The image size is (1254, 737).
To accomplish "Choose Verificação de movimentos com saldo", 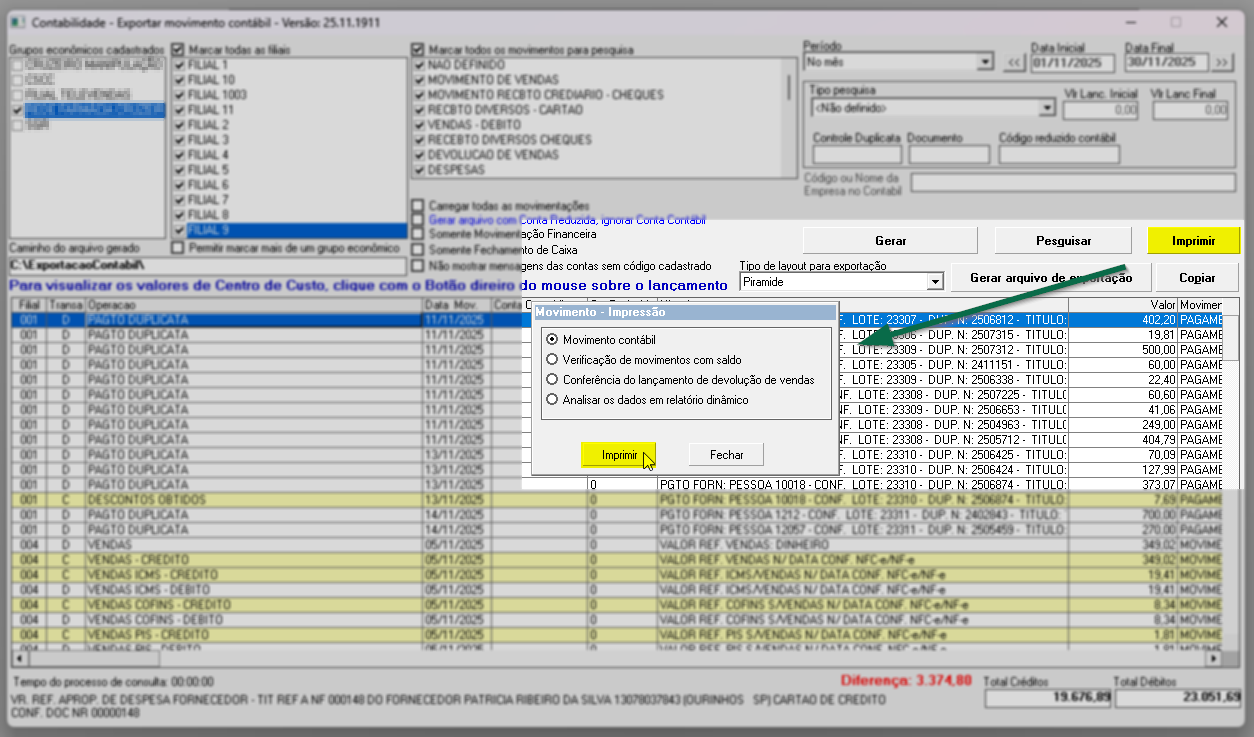I will coord(552,360).
